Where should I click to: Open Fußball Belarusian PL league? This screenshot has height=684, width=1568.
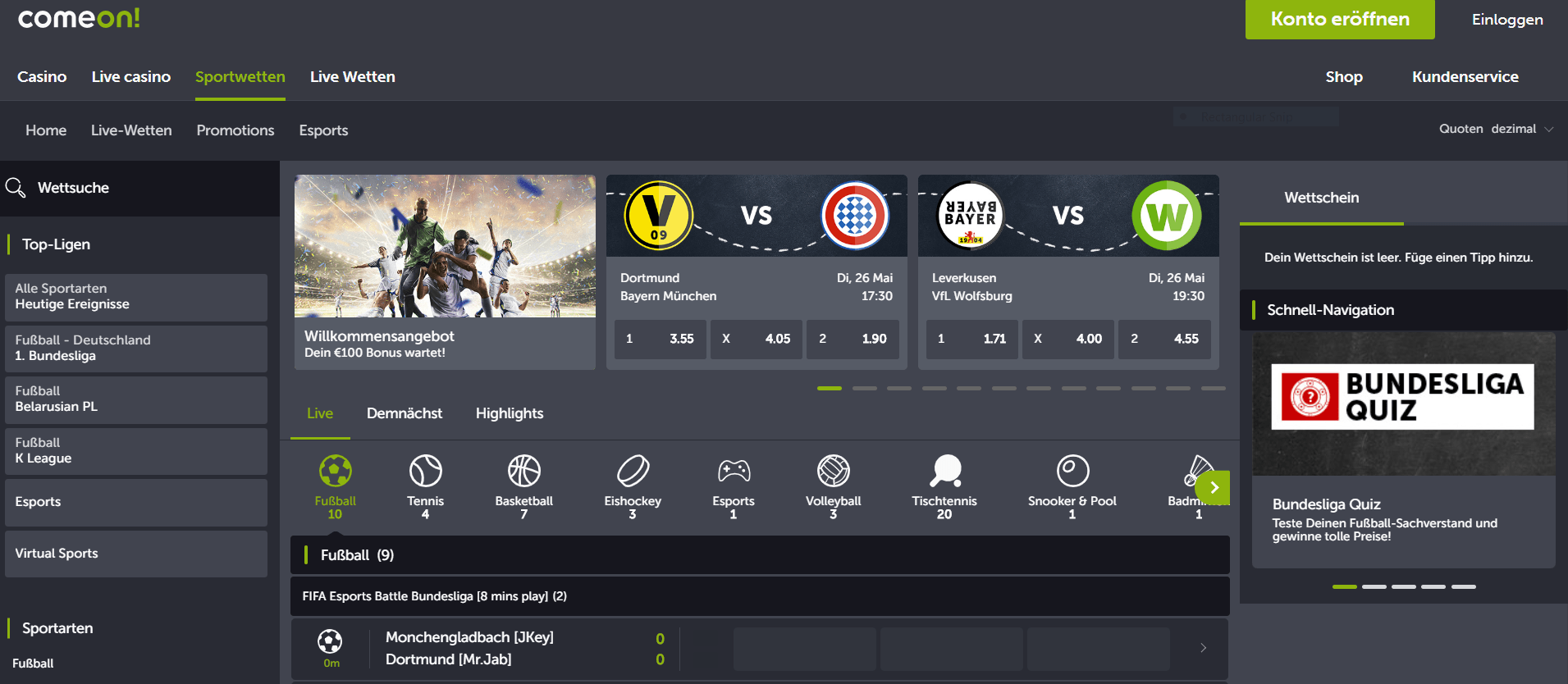click(x=136, y=399)
